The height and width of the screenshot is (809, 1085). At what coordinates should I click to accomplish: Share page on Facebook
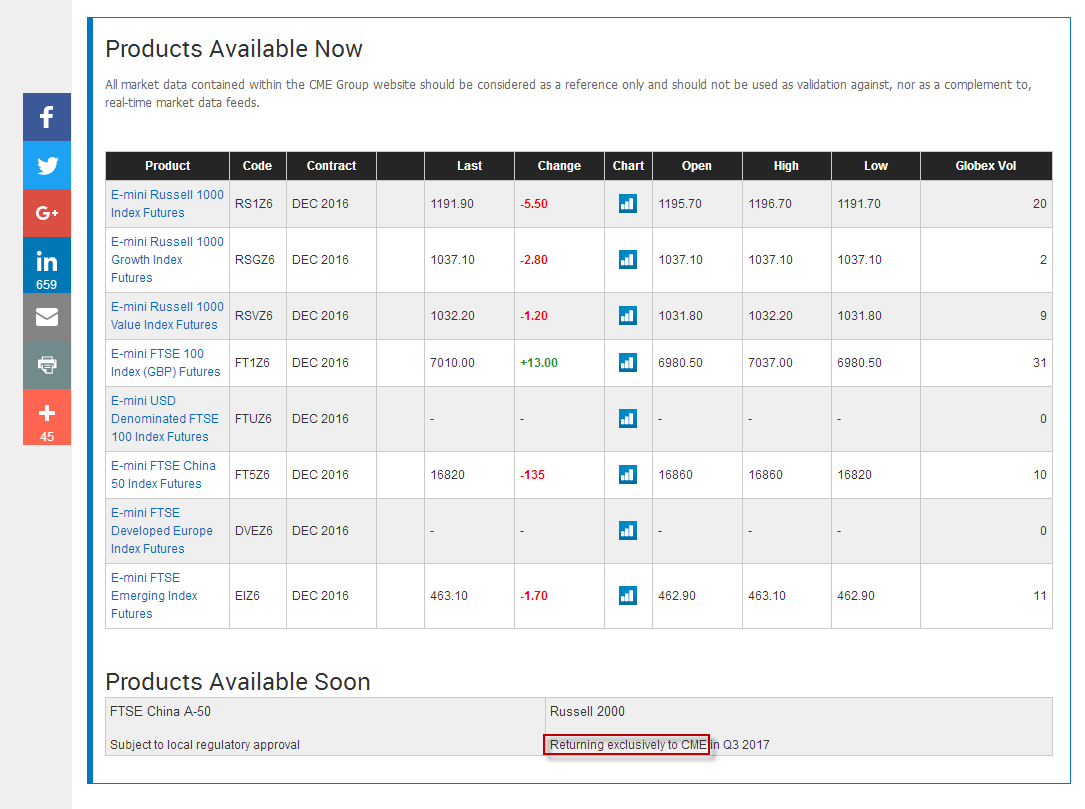[47, 117]
